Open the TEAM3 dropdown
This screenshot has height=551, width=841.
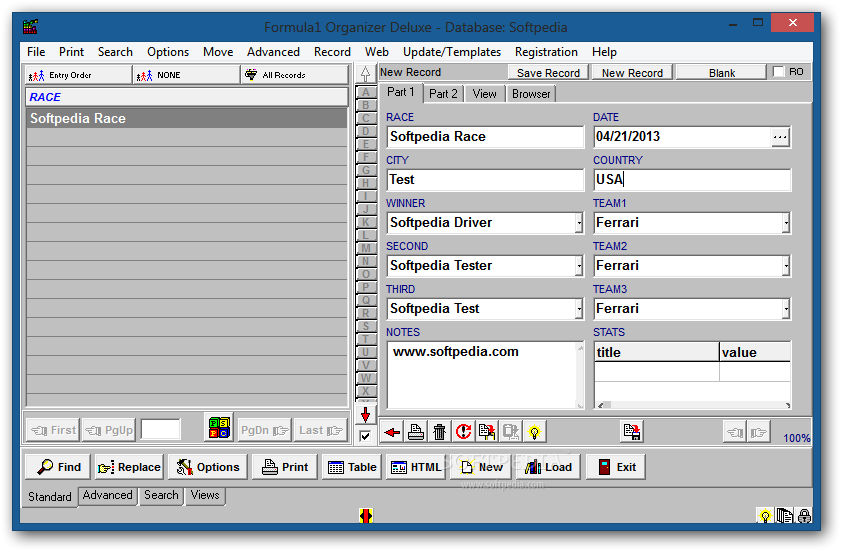click(x=786, y=308)
